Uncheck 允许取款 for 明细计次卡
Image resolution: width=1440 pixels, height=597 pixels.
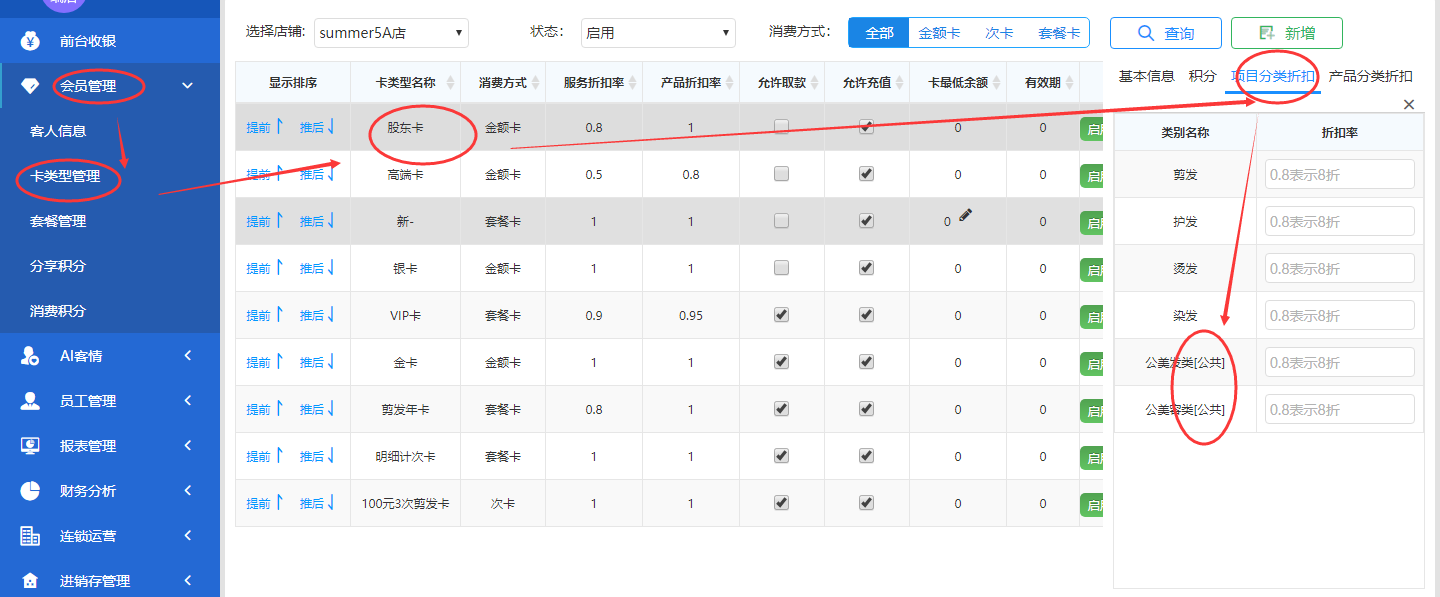[x=781, y=456]
